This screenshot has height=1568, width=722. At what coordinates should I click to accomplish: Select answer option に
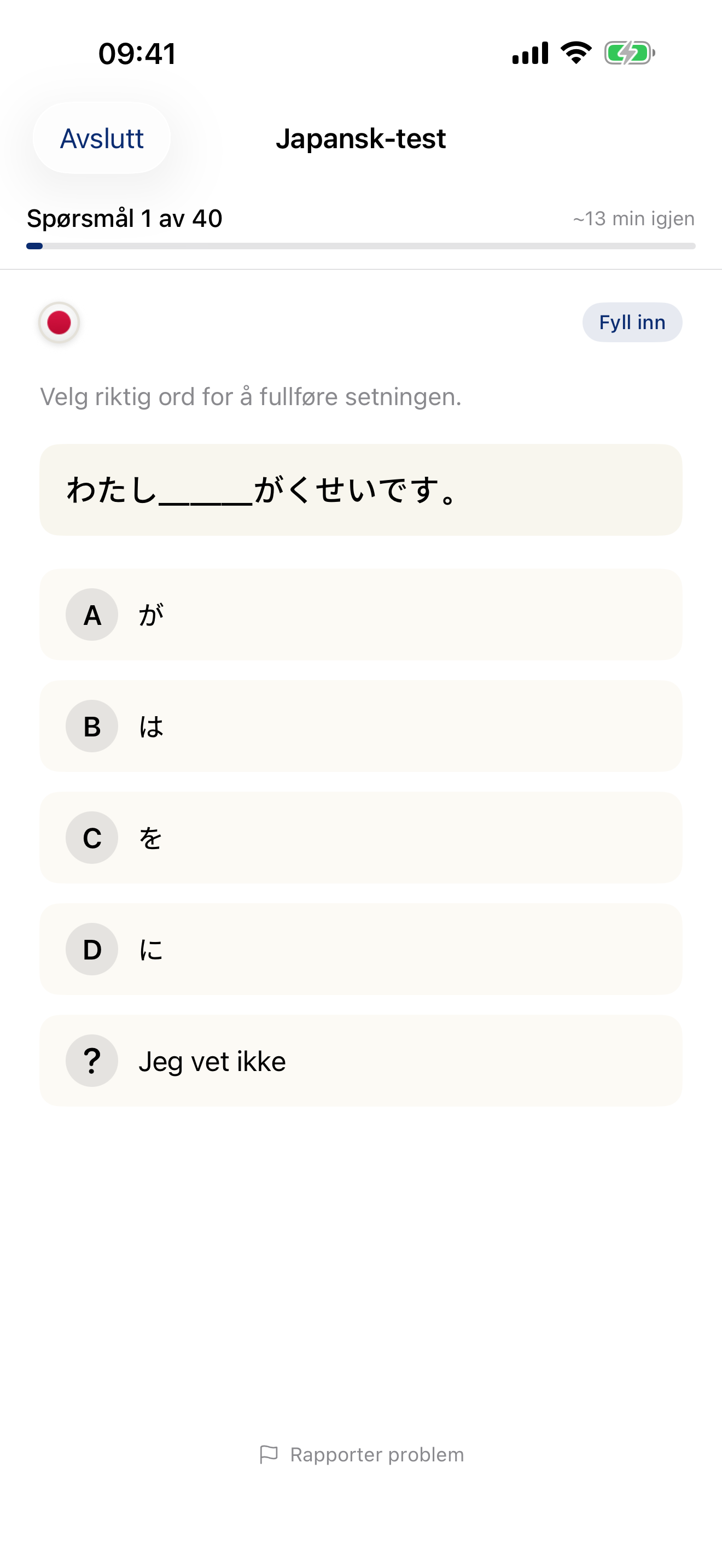pyautogui.click(x=361, y=949)
